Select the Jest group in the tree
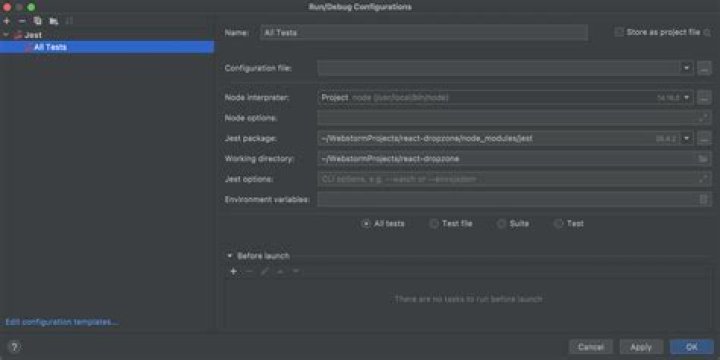The width and height of the screenshot is (720, 360). click(33, 35)
